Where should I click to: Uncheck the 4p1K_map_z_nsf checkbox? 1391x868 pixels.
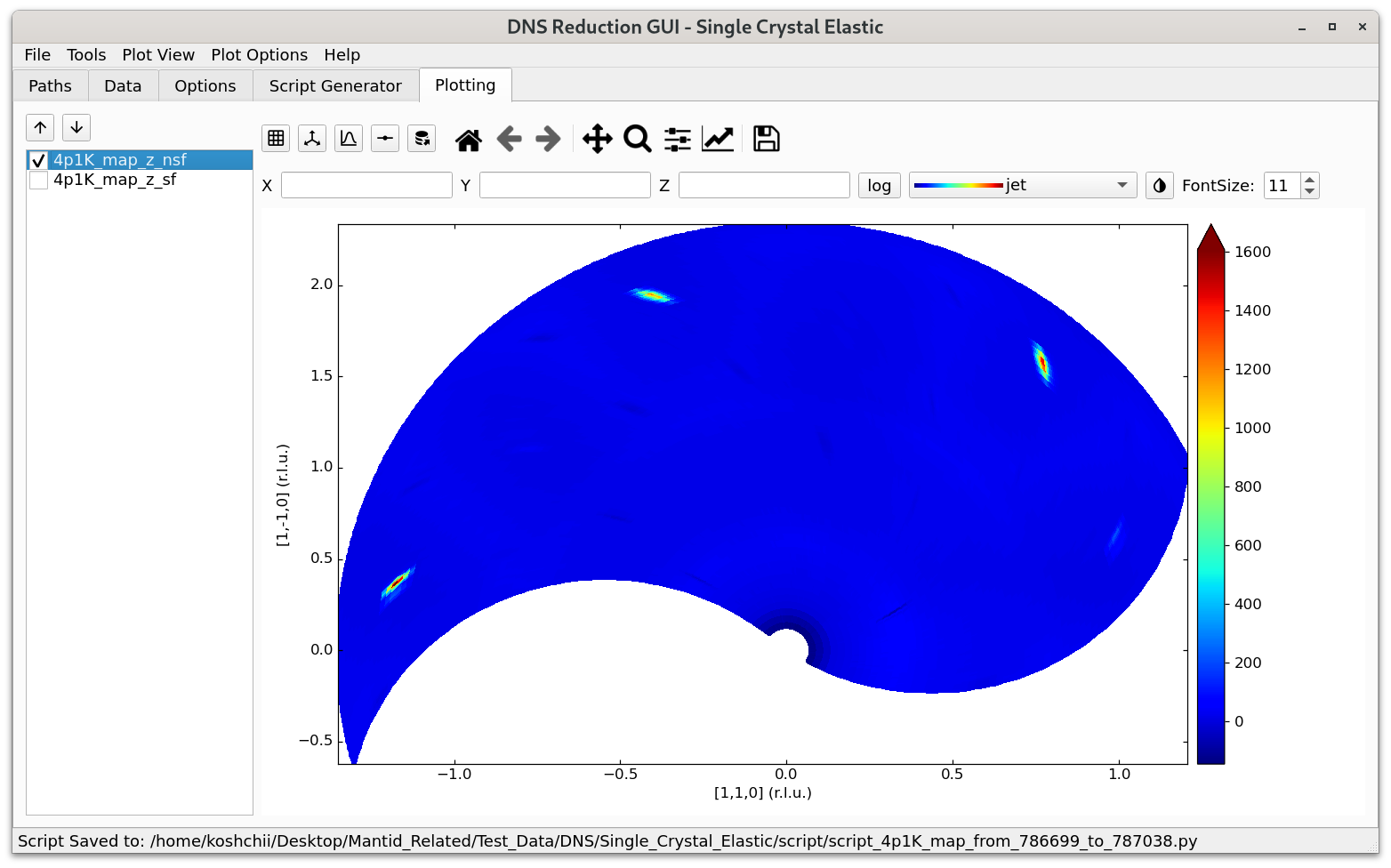tap(38, 160)
